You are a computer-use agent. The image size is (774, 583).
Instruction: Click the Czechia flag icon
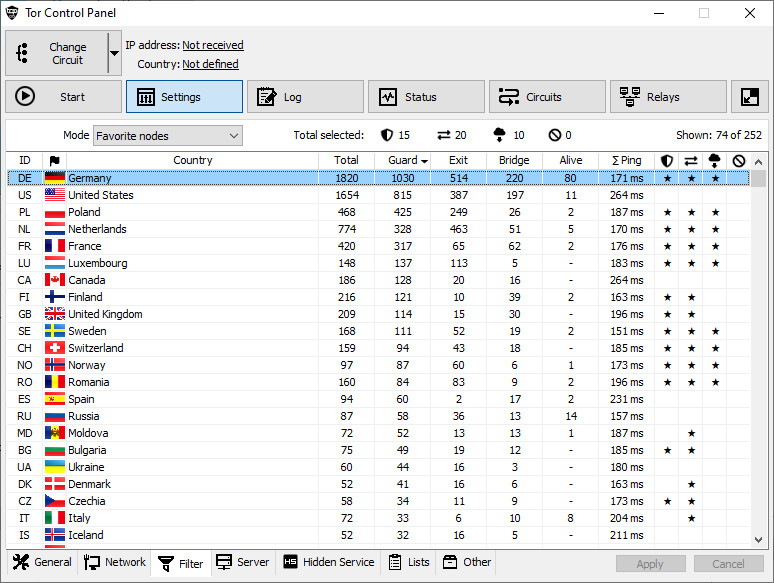coord(55,501)
